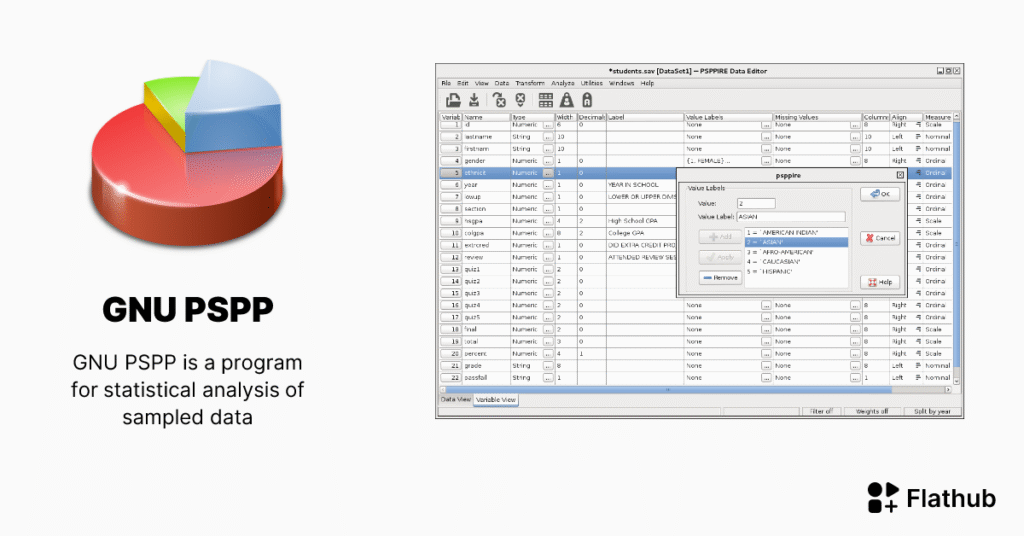
Task: Click the padlock-shaped toolbar icon
Action: tap(587, 99)
